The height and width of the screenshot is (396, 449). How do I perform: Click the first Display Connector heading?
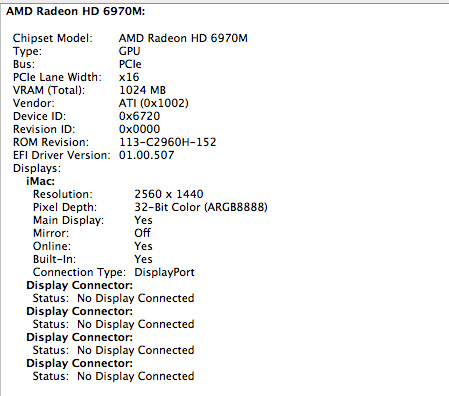click(79, 285)
